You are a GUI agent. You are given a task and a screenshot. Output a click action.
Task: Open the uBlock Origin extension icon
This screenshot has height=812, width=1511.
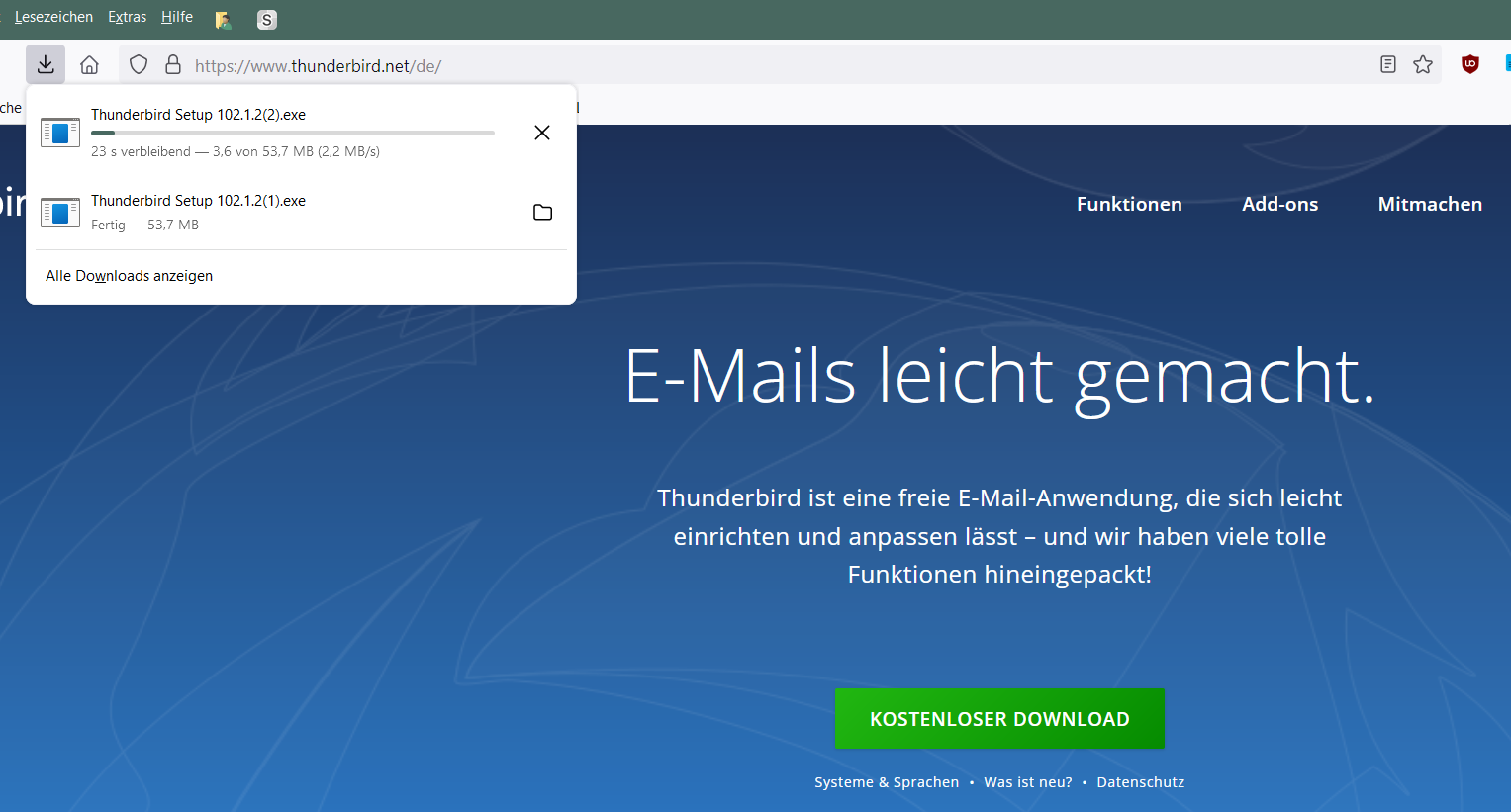pyautogui.click(x=1470, y=64)
